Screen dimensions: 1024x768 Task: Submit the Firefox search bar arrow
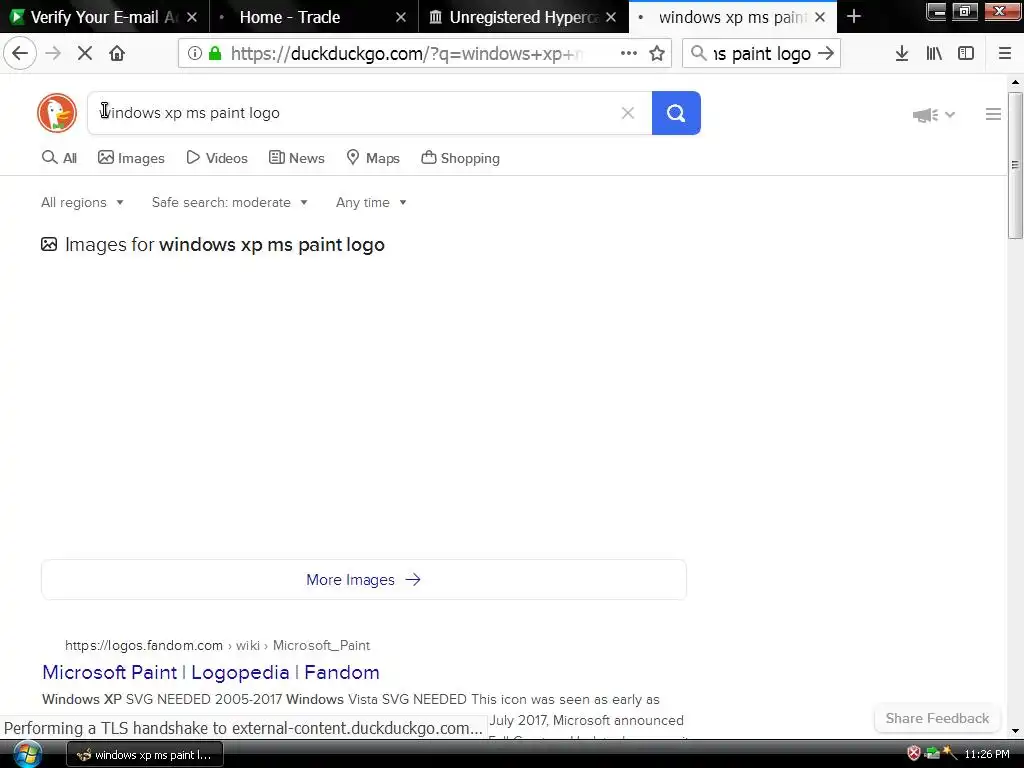click(826, 54)
